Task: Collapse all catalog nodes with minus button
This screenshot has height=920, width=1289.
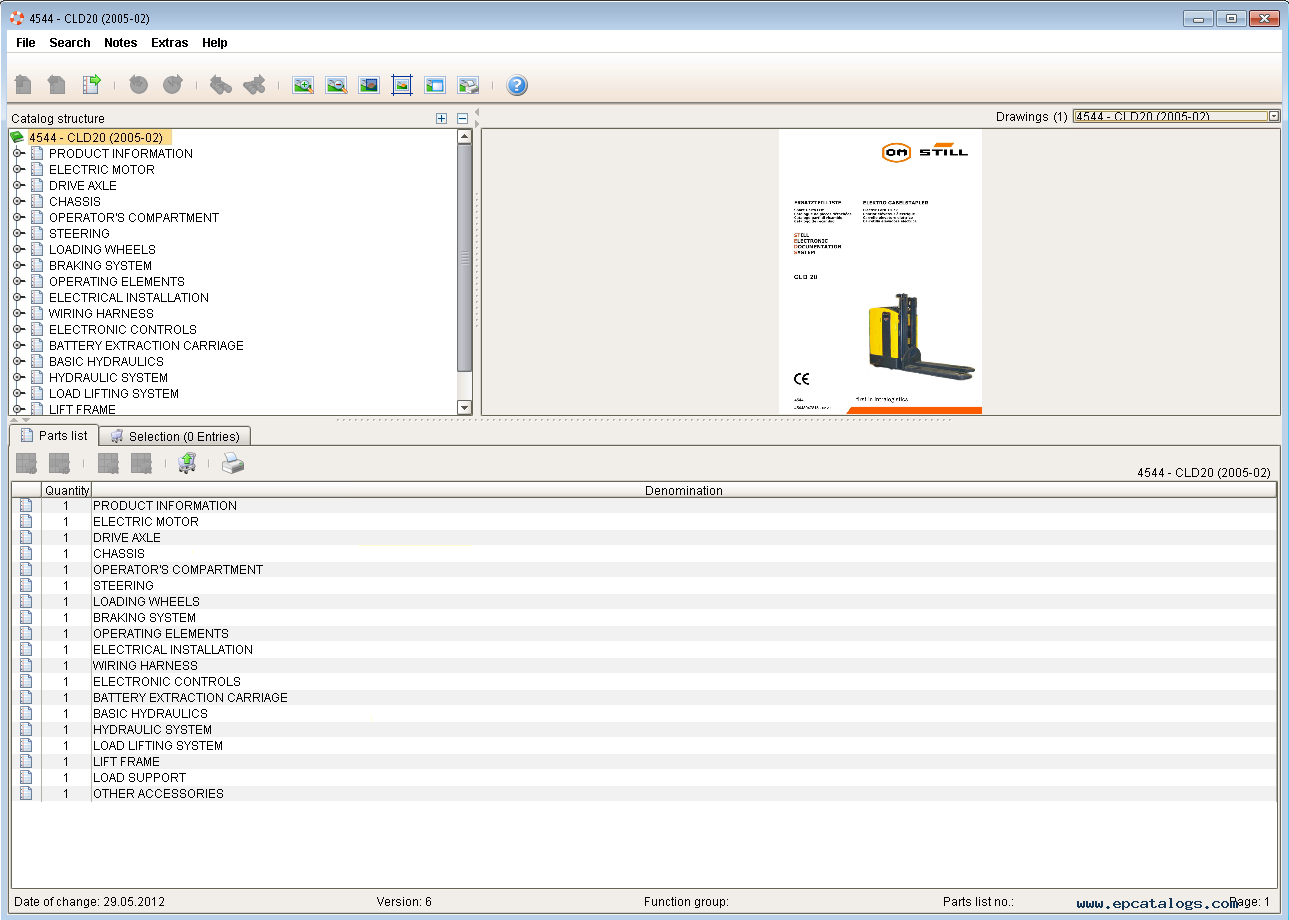Action: click(462, 118)
